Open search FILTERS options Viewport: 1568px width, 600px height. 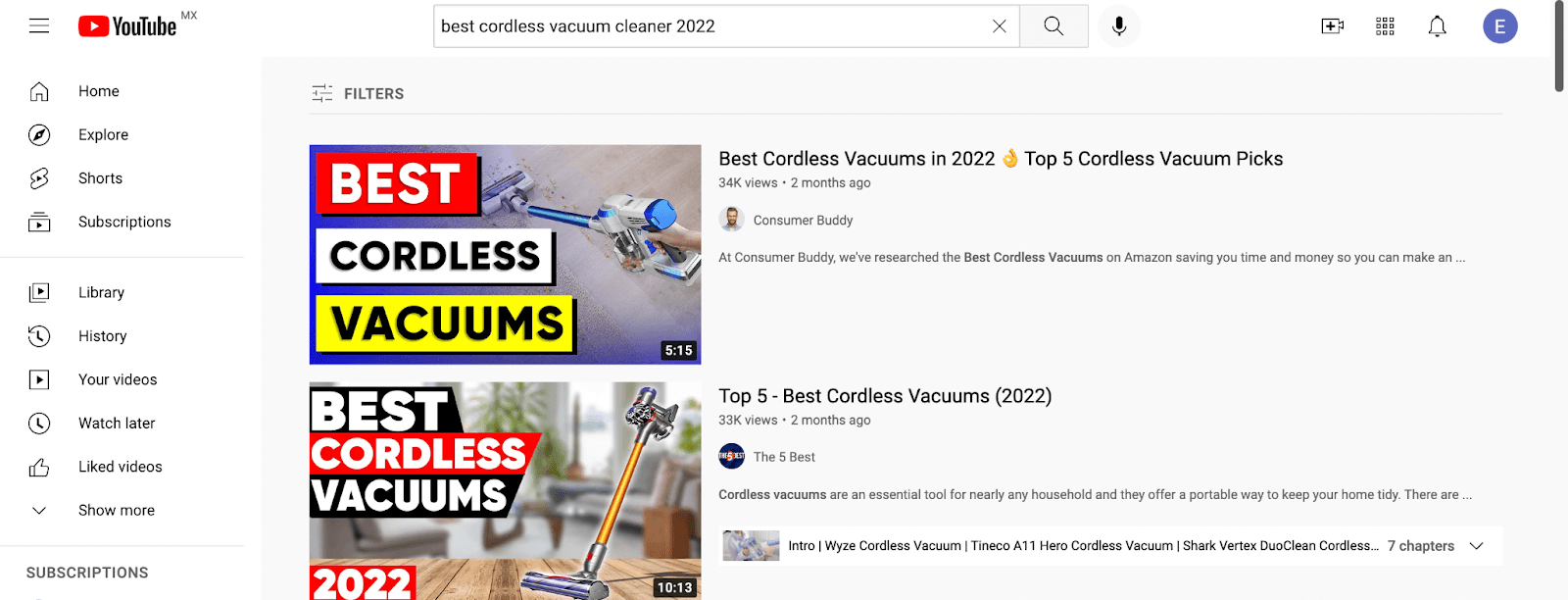point(358,93)
